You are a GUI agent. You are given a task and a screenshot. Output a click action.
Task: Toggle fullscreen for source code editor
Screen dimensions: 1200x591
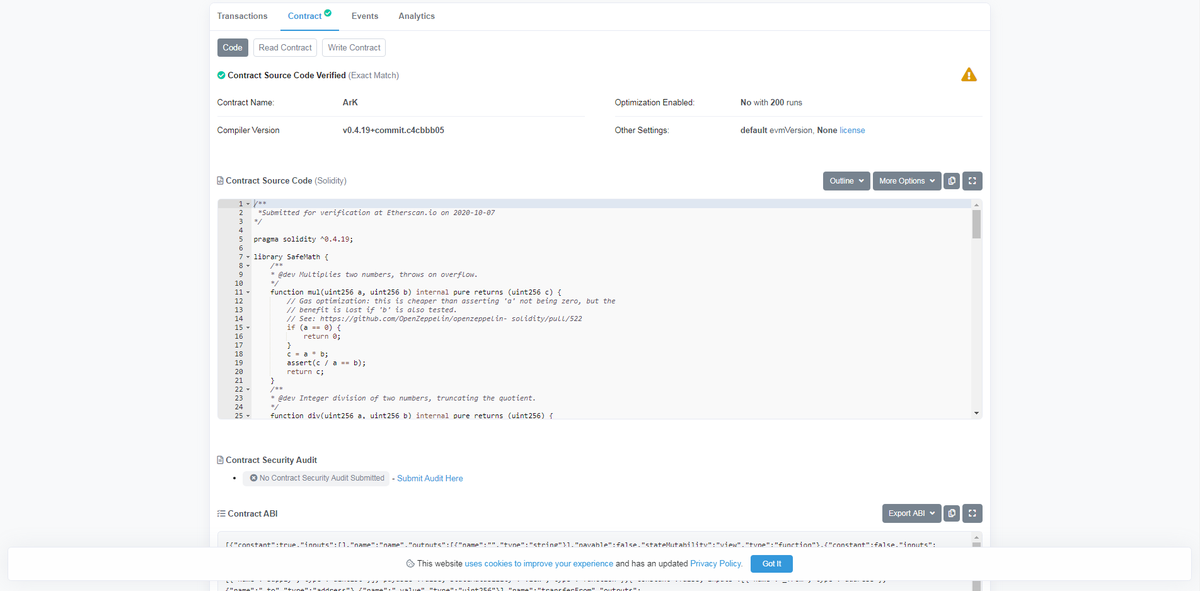[x=972, y=181]
